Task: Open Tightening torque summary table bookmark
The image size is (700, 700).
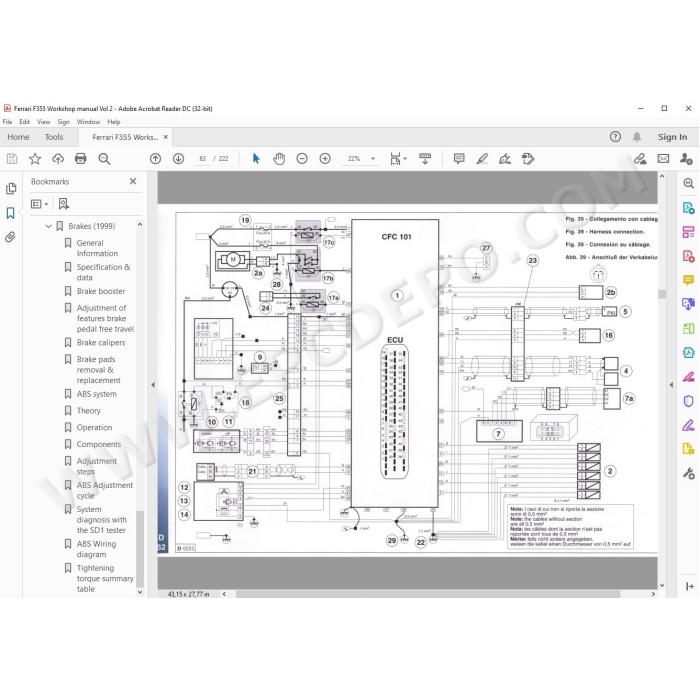Action: pos(105,579)
